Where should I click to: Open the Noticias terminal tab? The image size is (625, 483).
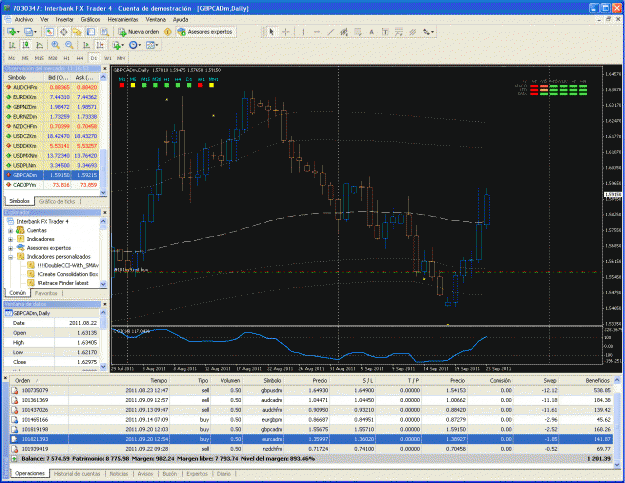pos(119,474)
